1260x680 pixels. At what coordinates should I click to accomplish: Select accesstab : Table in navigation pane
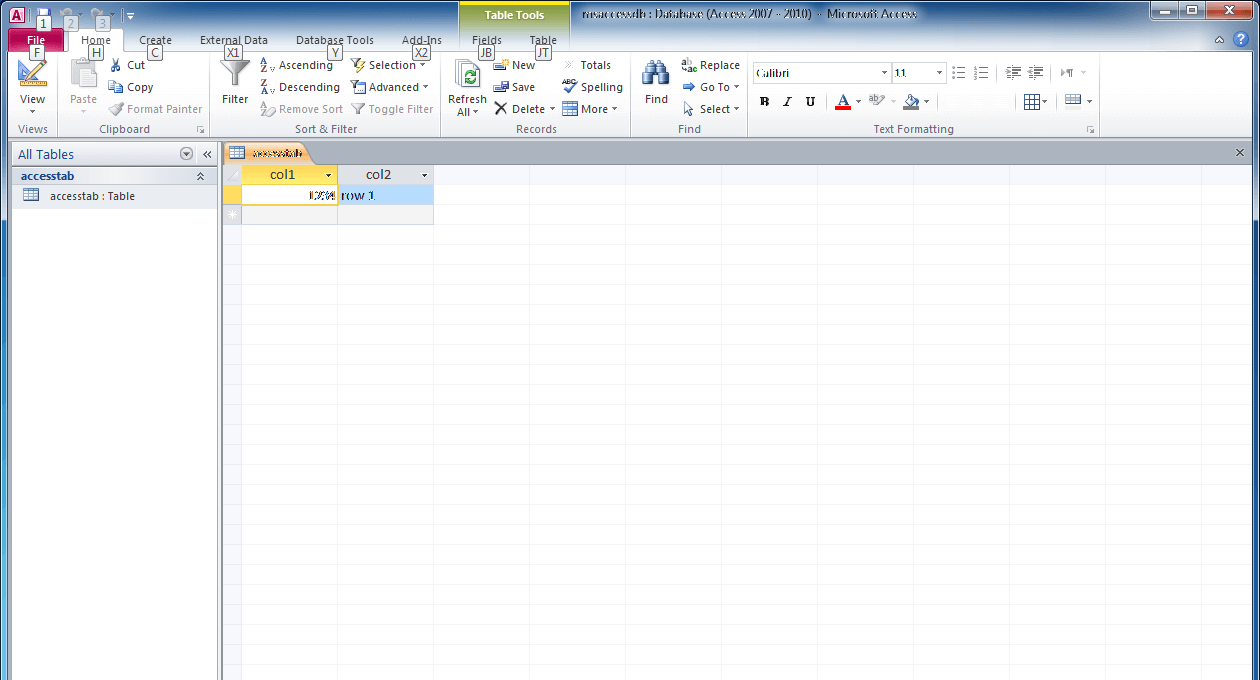pyautogui.click(x=92, y=196)
